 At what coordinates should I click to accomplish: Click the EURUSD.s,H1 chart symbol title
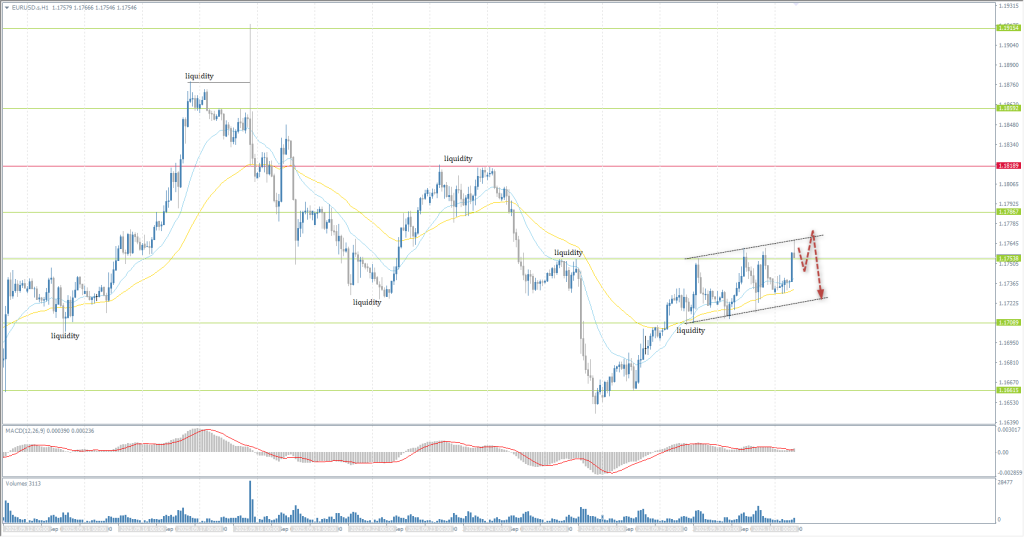29,7
